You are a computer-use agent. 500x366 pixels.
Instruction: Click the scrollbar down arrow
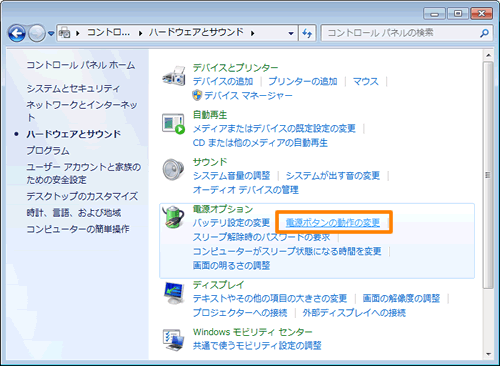pyautogui.click(x=488, y=354)
